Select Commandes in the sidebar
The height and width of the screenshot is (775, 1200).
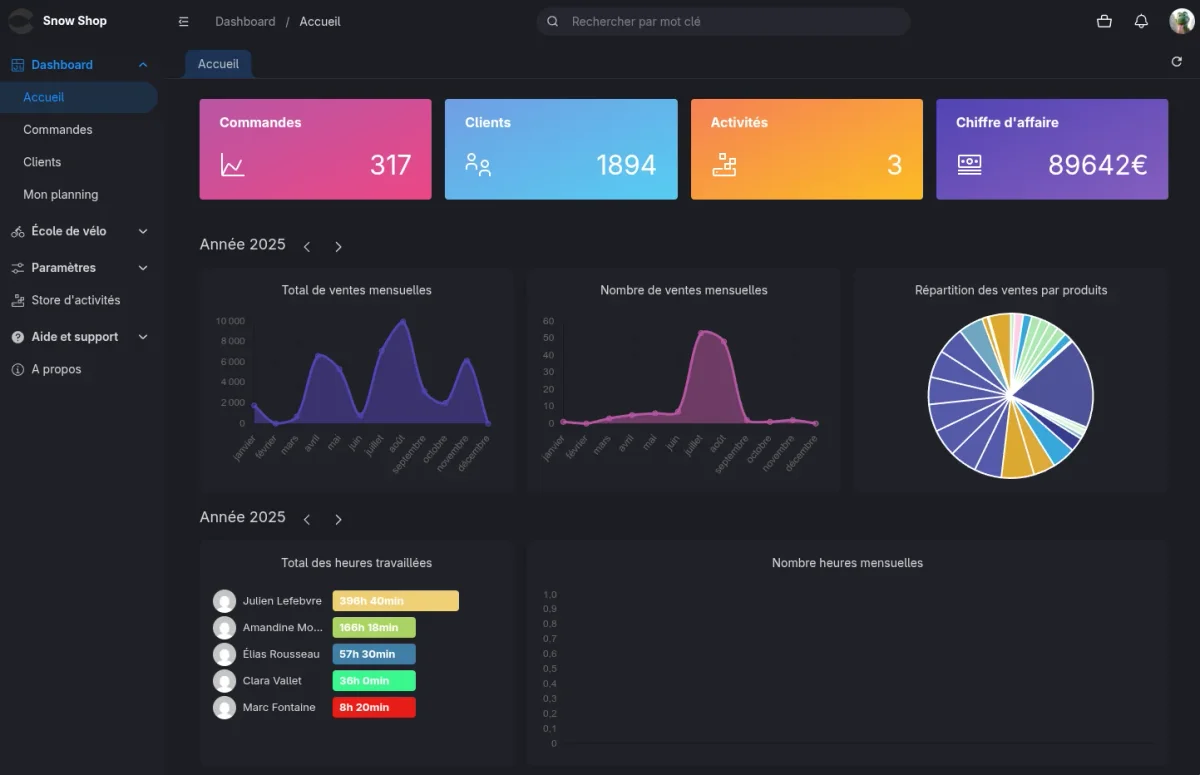pyautogui.click(x=58, y=129)
